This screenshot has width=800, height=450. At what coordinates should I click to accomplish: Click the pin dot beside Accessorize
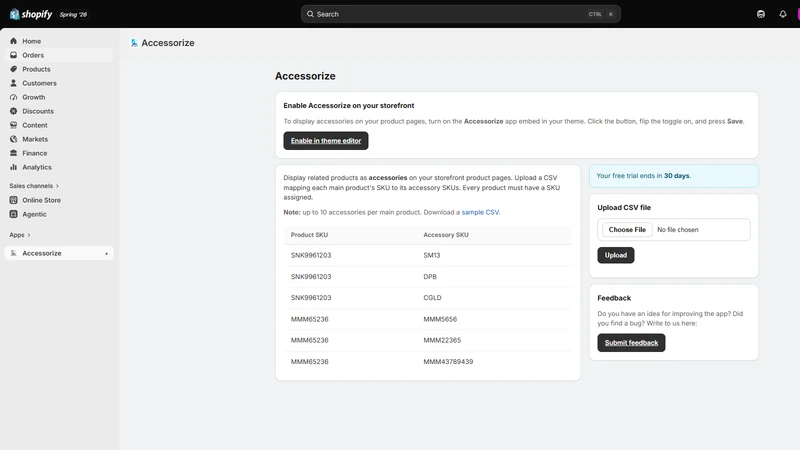coord(107,254)
